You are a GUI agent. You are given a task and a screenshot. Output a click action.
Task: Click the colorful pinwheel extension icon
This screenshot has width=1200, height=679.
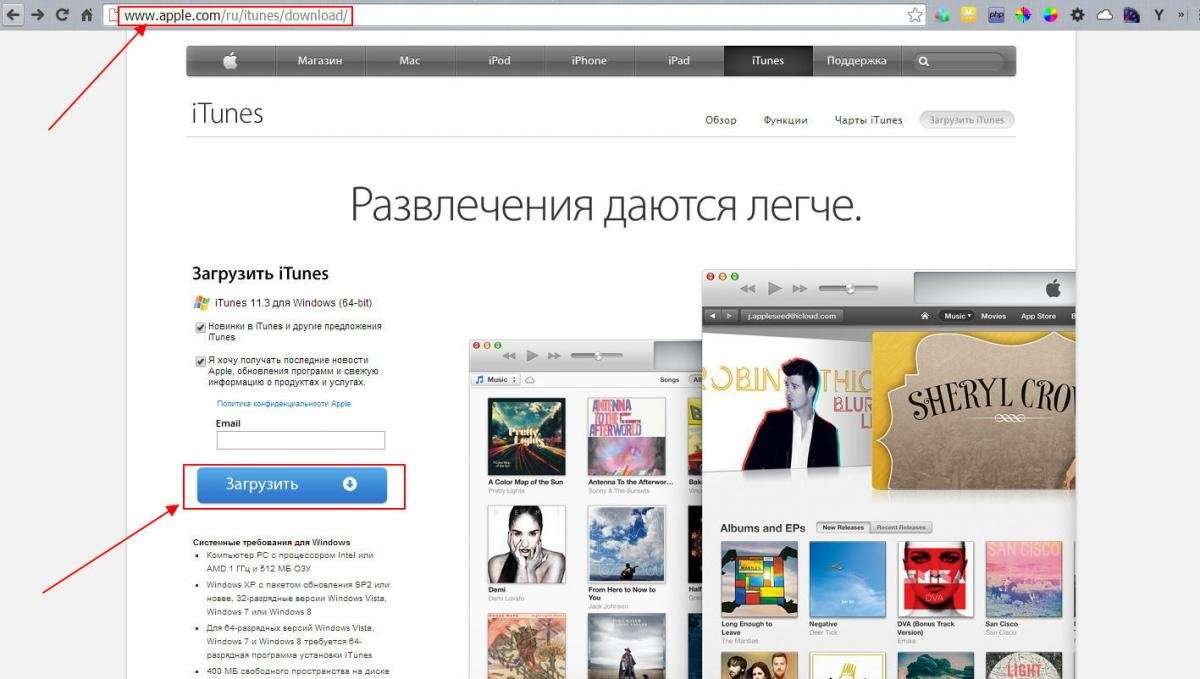[1023, 15]
